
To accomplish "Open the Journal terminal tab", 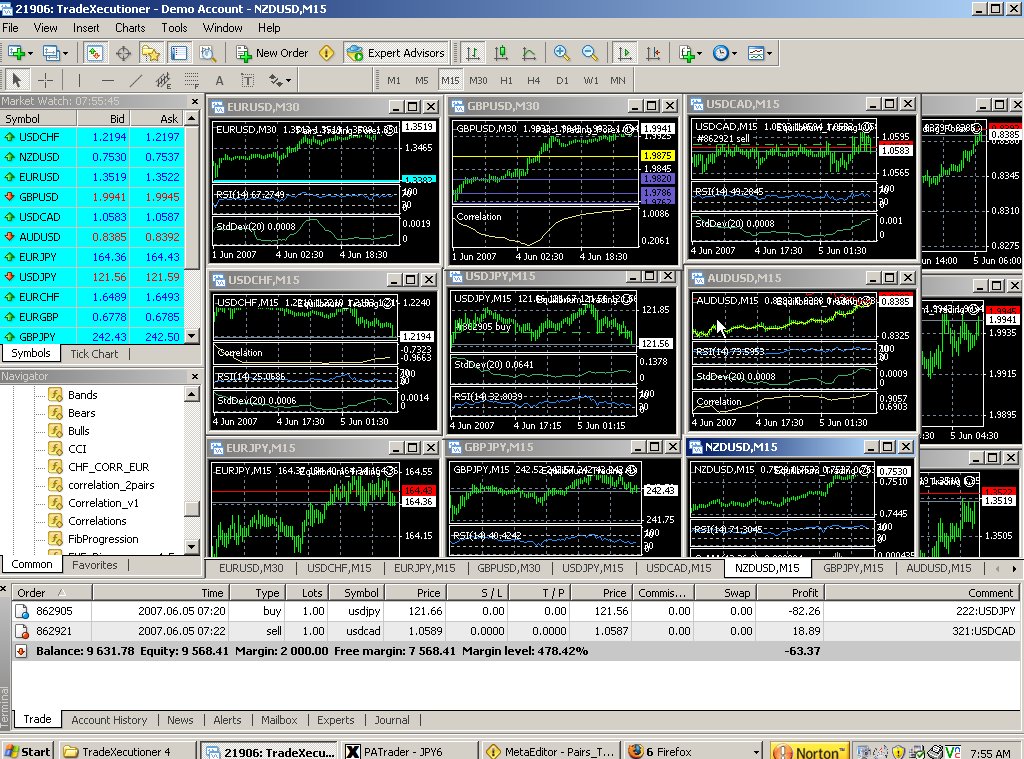I will pos(392,720).
